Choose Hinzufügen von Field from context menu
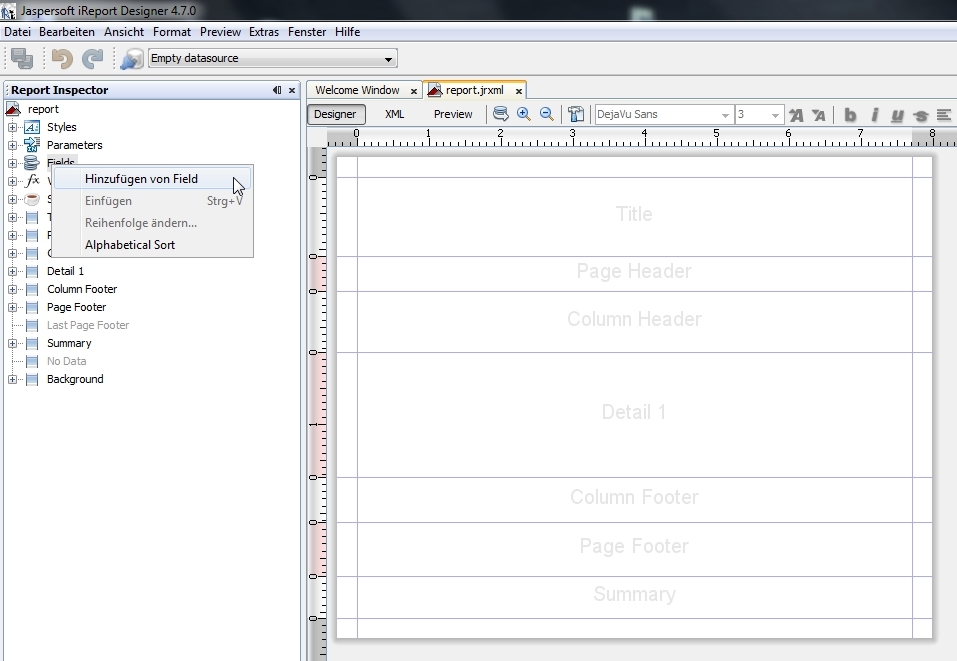957x661 pixels. pos(141,179)
